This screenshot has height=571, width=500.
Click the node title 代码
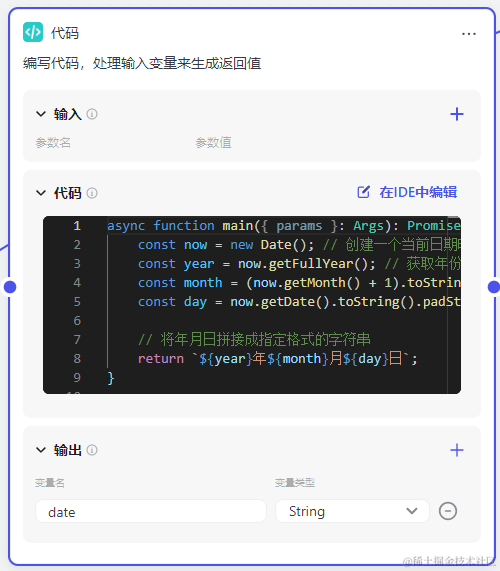click(x=64, y=33)
